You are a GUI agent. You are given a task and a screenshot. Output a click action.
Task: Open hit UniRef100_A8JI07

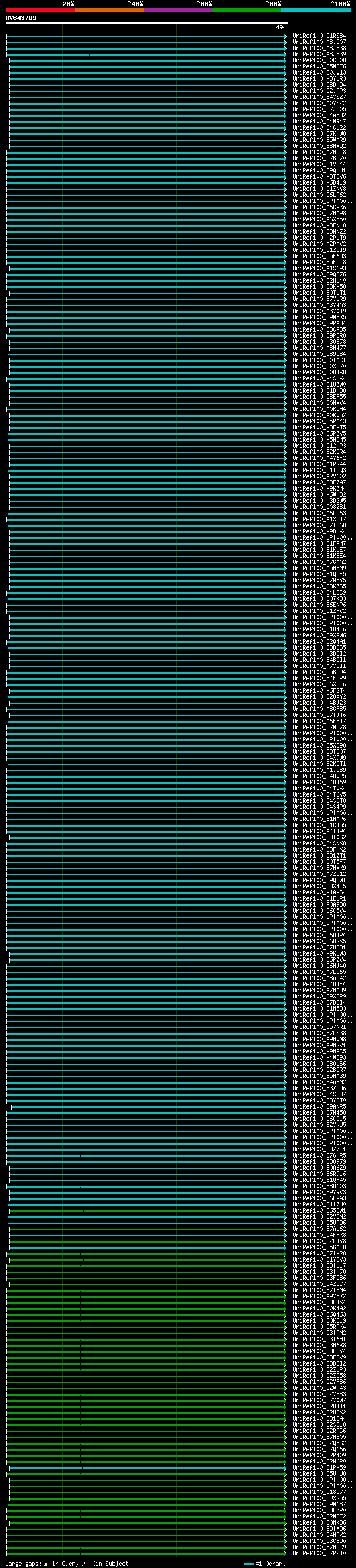[319, 42]
